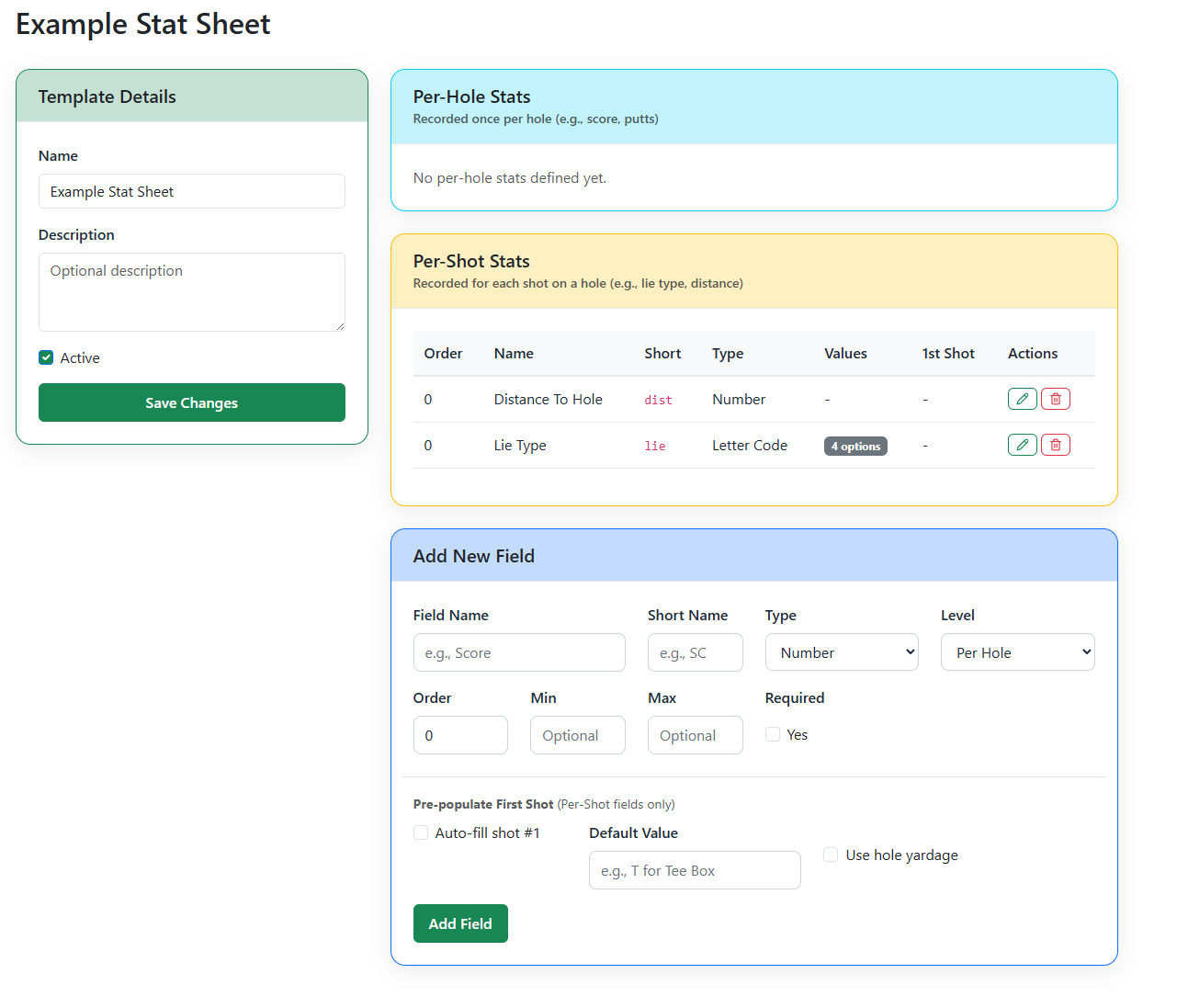Open the Level dropdown showing Per Hole

[1017, 651]
